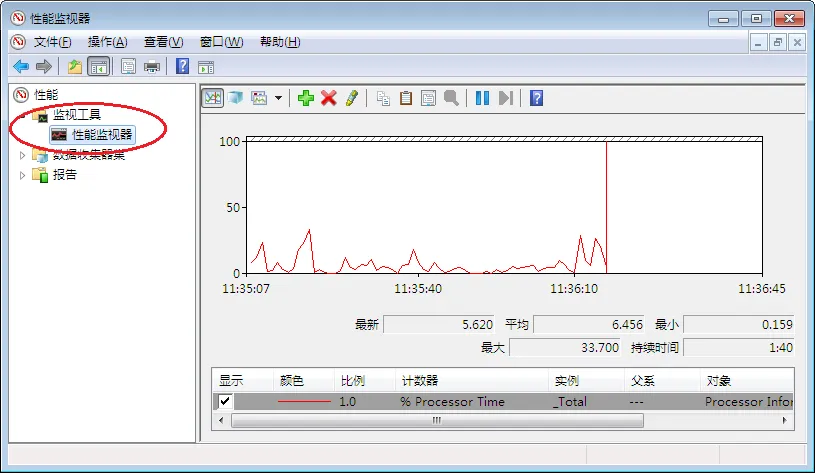Screen dimensions: 815x473
Task: Click the 显示 column header
Action: [243, 381]
